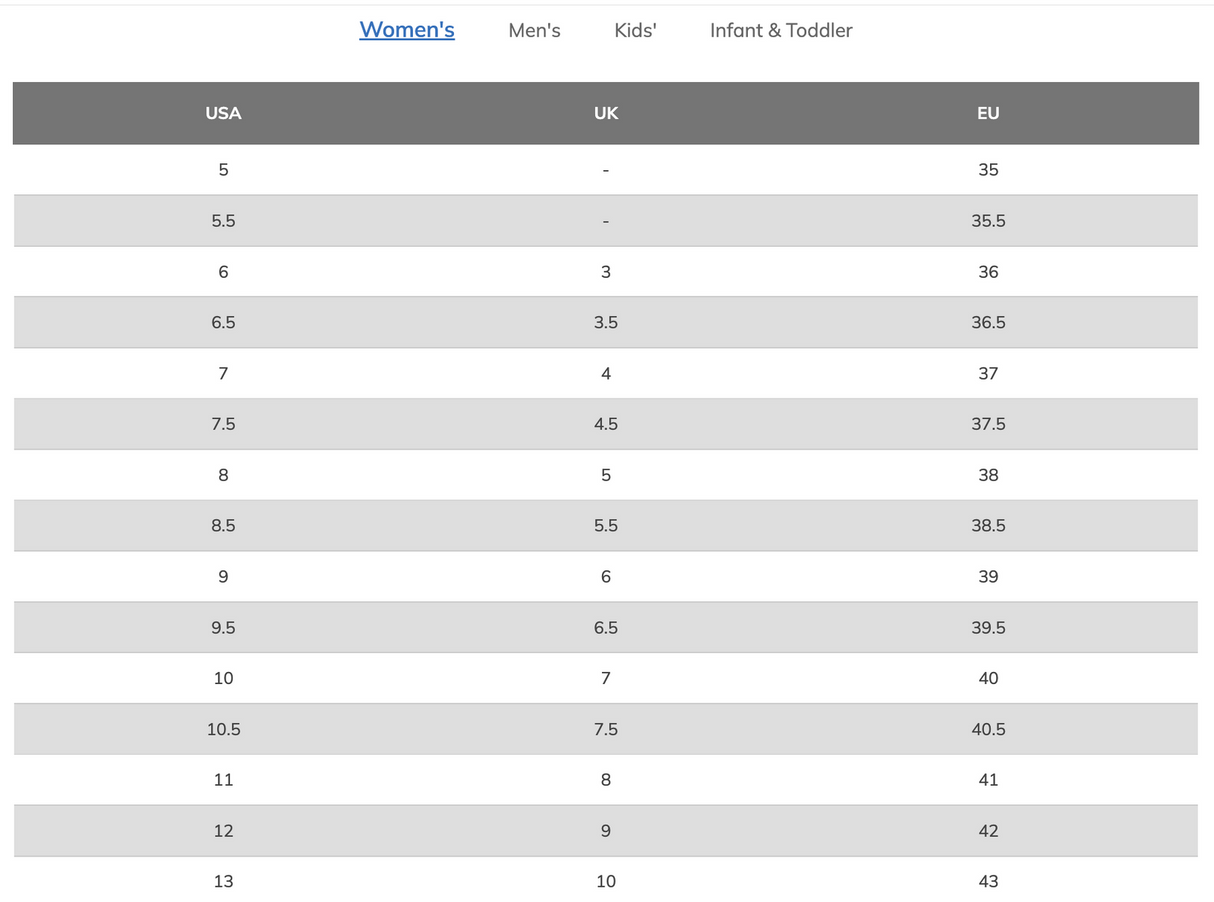Select EU size 38.5 cell
The width and height of the screenshot is (1214, 902).
point(988,525)
